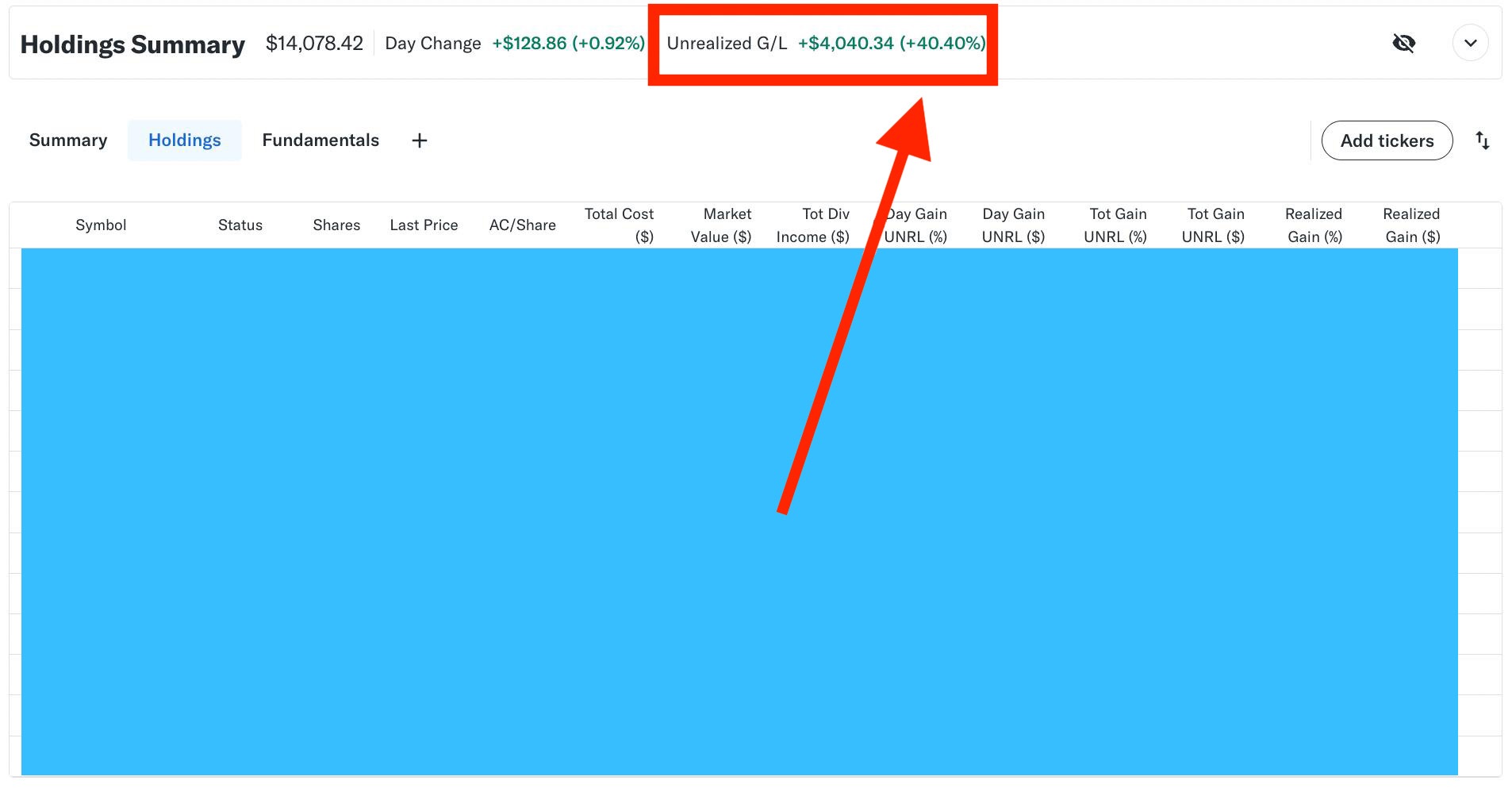Open the Fundamentals tab
The height and width of the screenshot is (792, 1512).
tap(320, 140)
